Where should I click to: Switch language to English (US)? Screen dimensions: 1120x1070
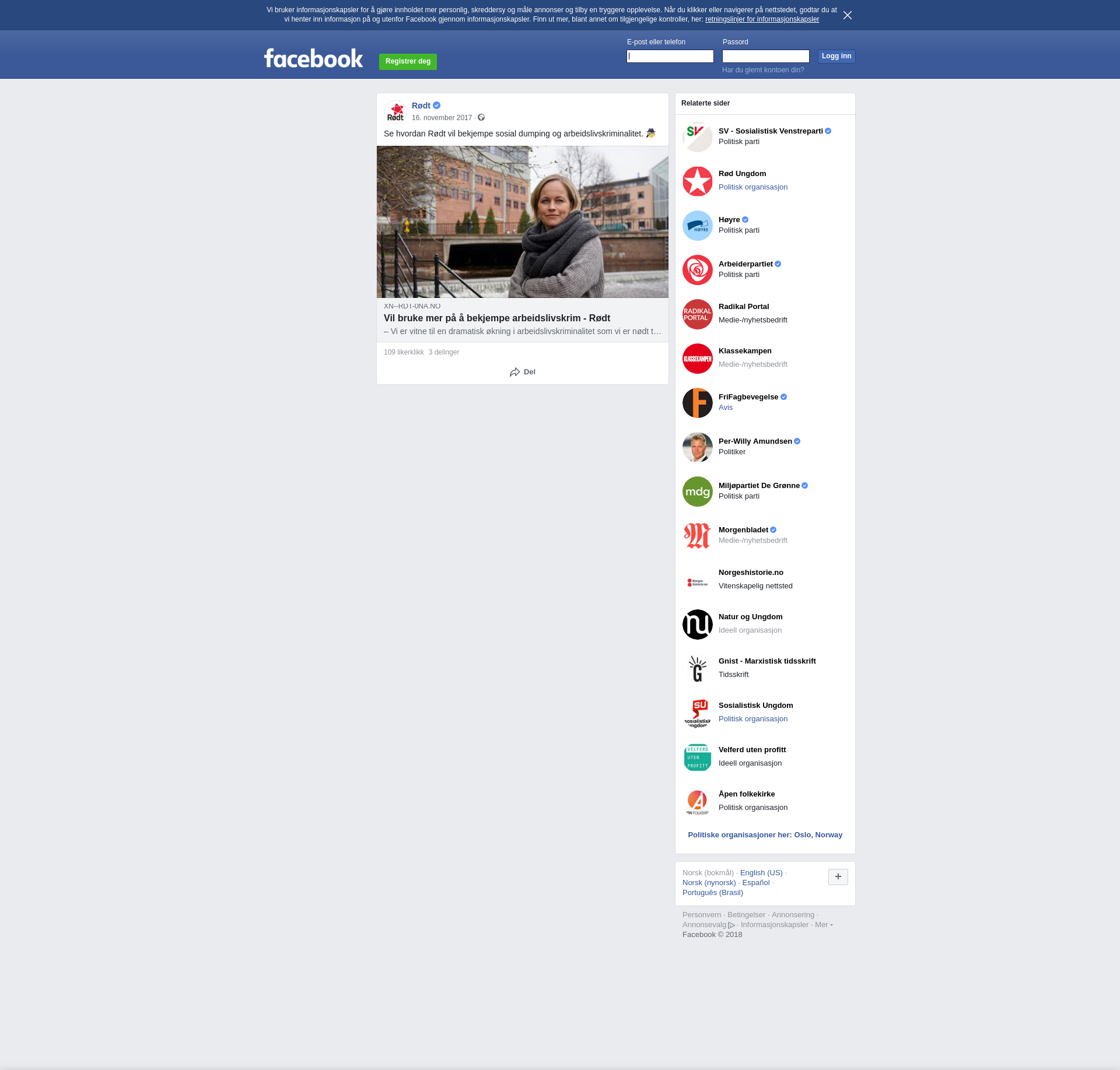[761, 873]
